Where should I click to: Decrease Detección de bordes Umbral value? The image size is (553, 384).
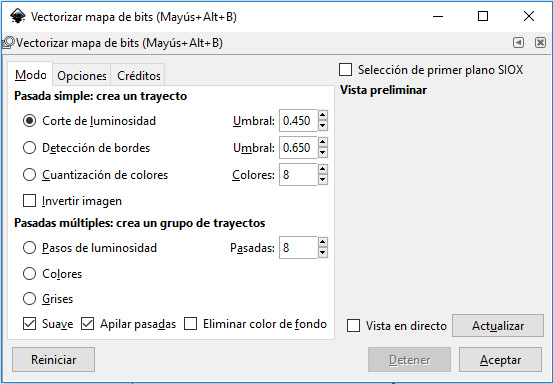point(323,153)
